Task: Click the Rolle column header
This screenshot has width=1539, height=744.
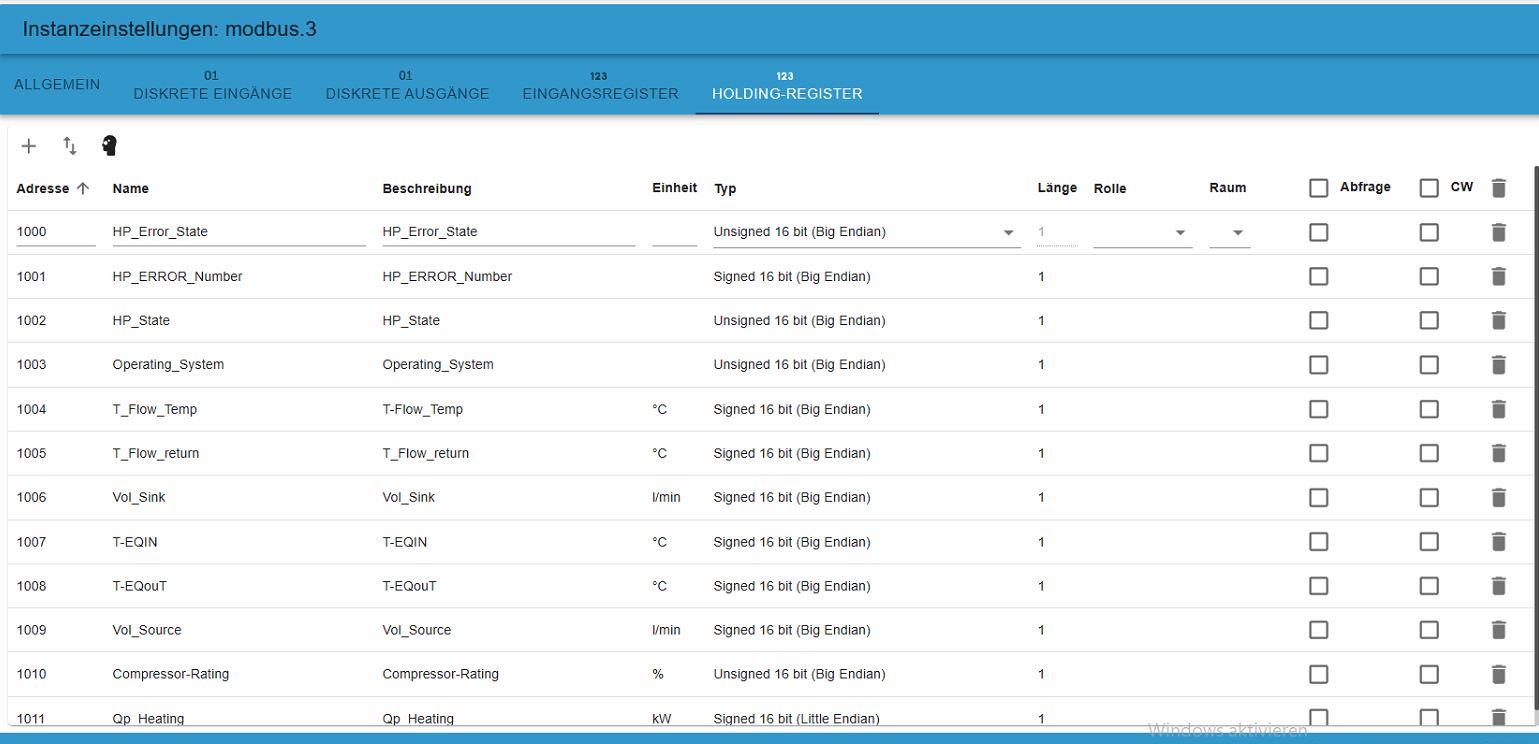Action: point(1110,188)
